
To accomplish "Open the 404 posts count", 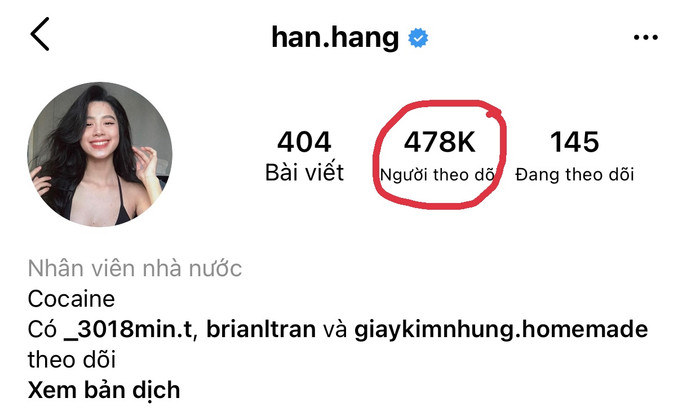I will [304, 142].
